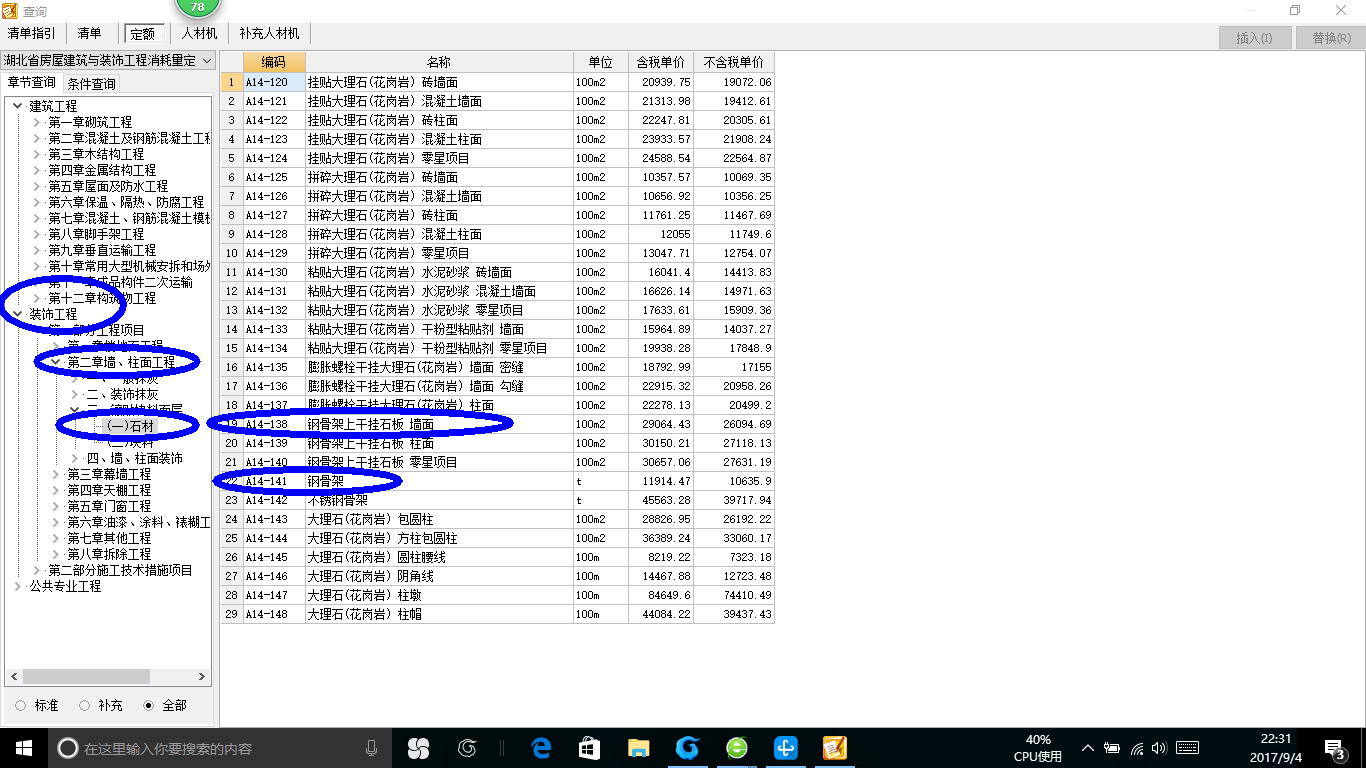Switch to 清单 tab

[x=90, y=33]
